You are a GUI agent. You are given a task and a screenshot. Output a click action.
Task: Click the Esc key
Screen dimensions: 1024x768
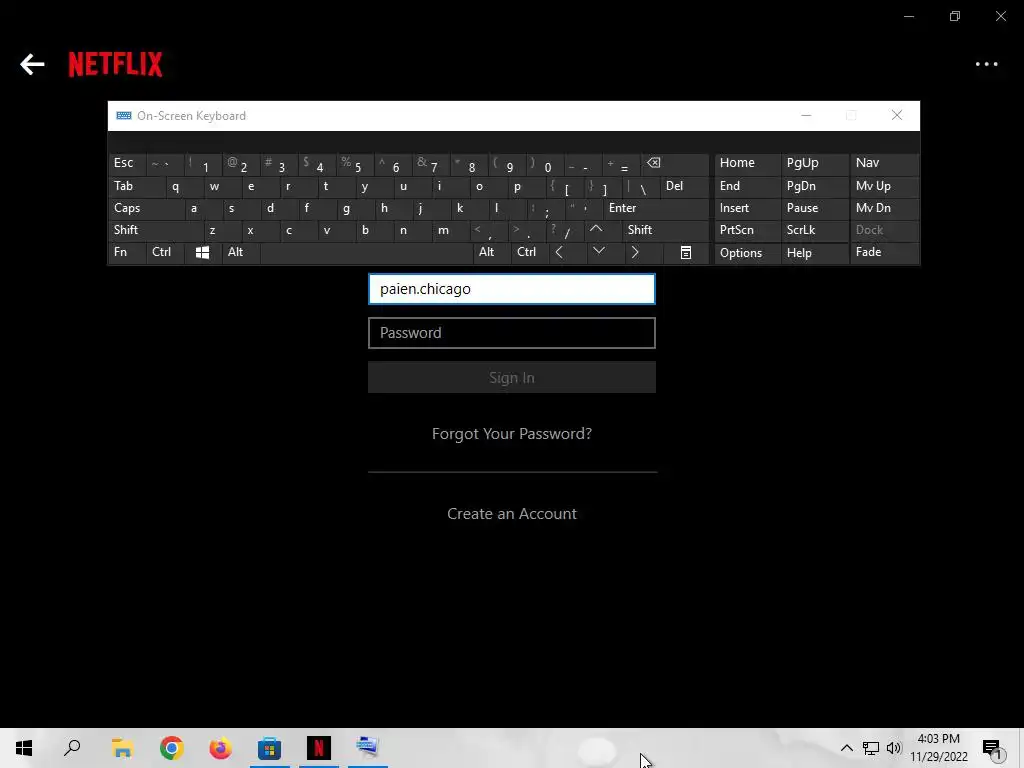(127, 163)
